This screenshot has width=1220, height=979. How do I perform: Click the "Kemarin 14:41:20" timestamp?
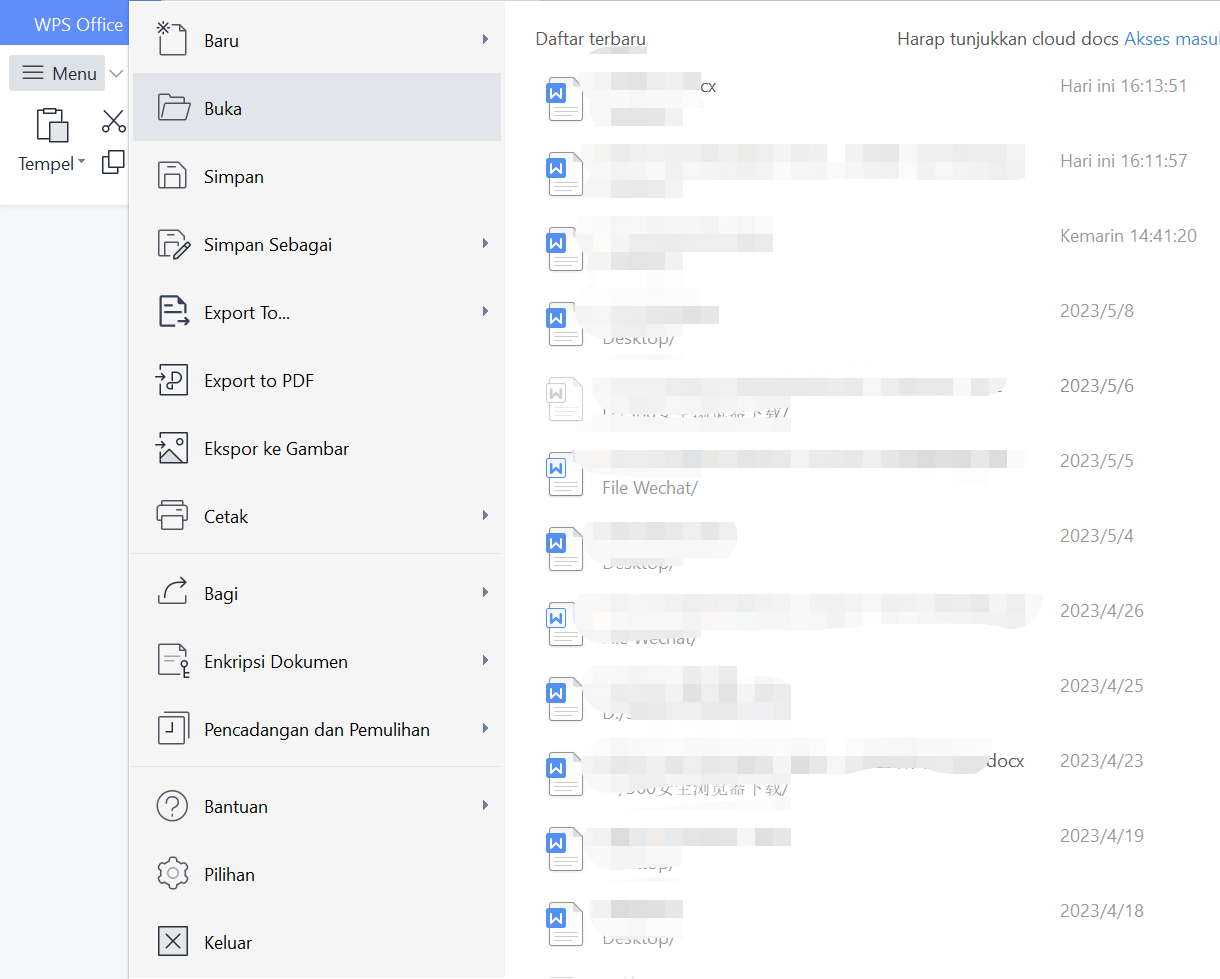[x=1128, y=236]
